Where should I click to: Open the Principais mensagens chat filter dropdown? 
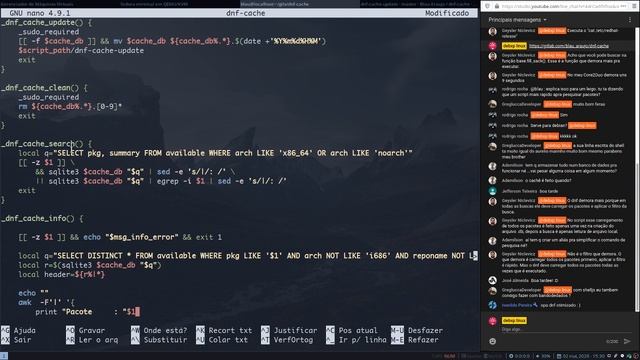tap(517, 20)
